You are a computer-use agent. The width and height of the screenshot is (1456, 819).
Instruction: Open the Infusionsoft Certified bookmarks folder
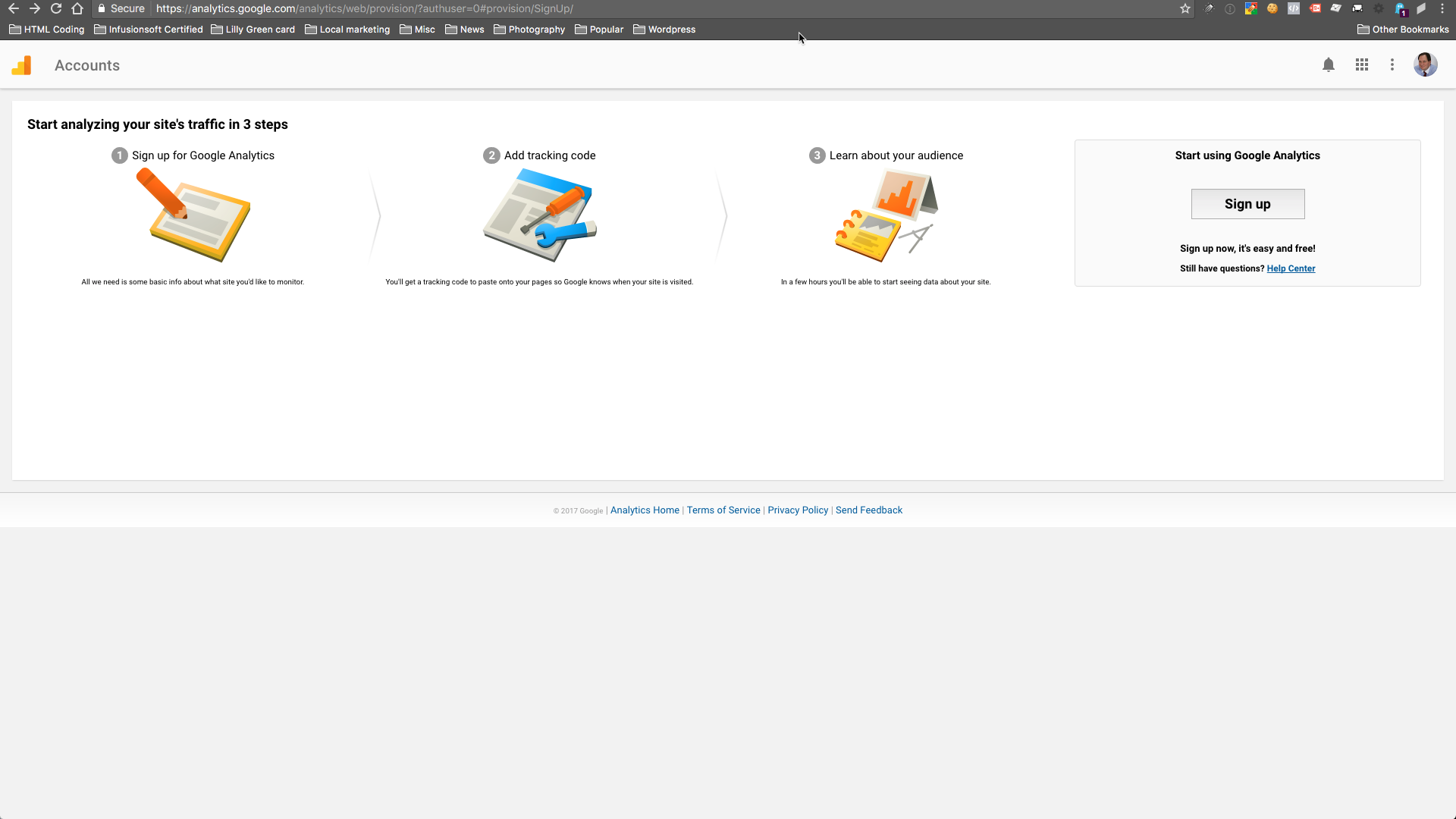[x=149, y=30]
